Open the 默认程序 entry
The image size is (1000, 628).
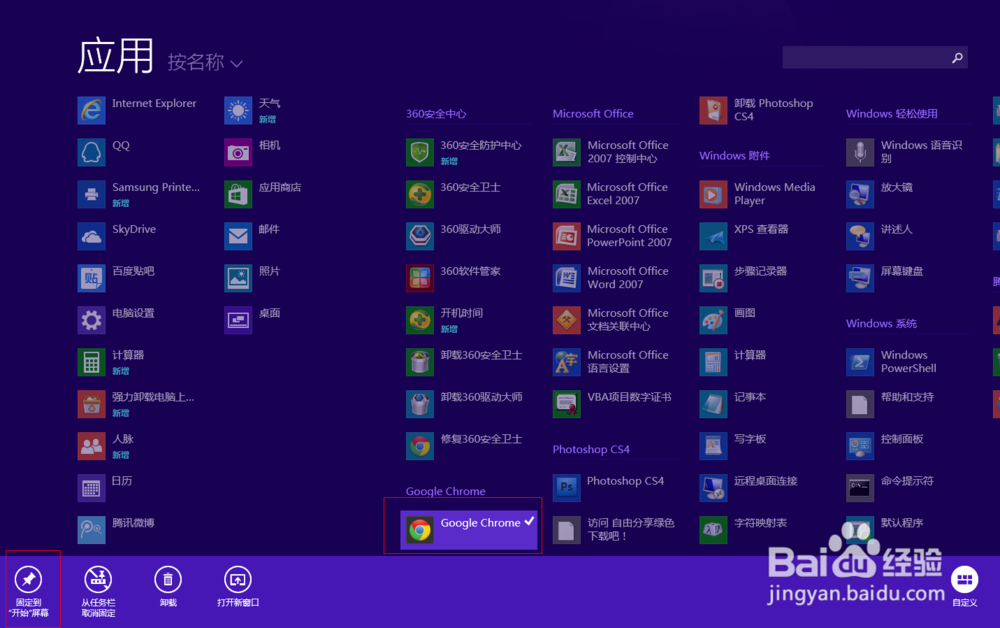(x=886, y=530)
